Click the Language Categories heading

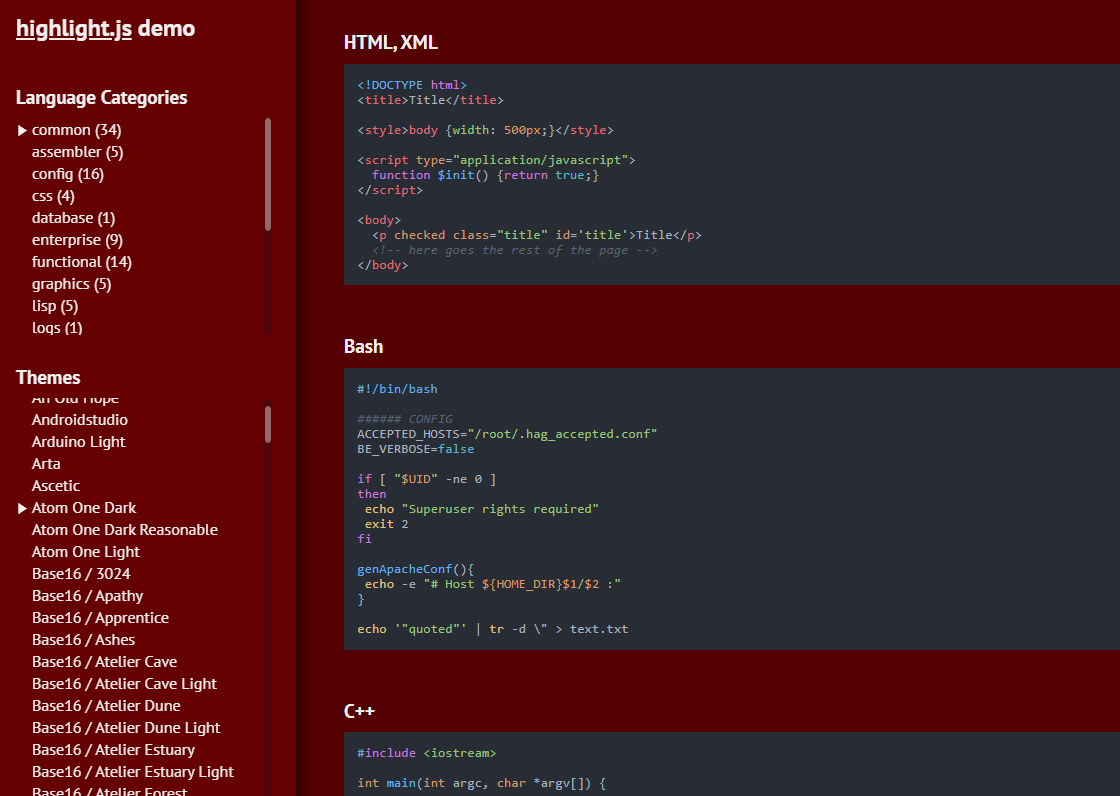pyautogui.click(x=101, y=98)
